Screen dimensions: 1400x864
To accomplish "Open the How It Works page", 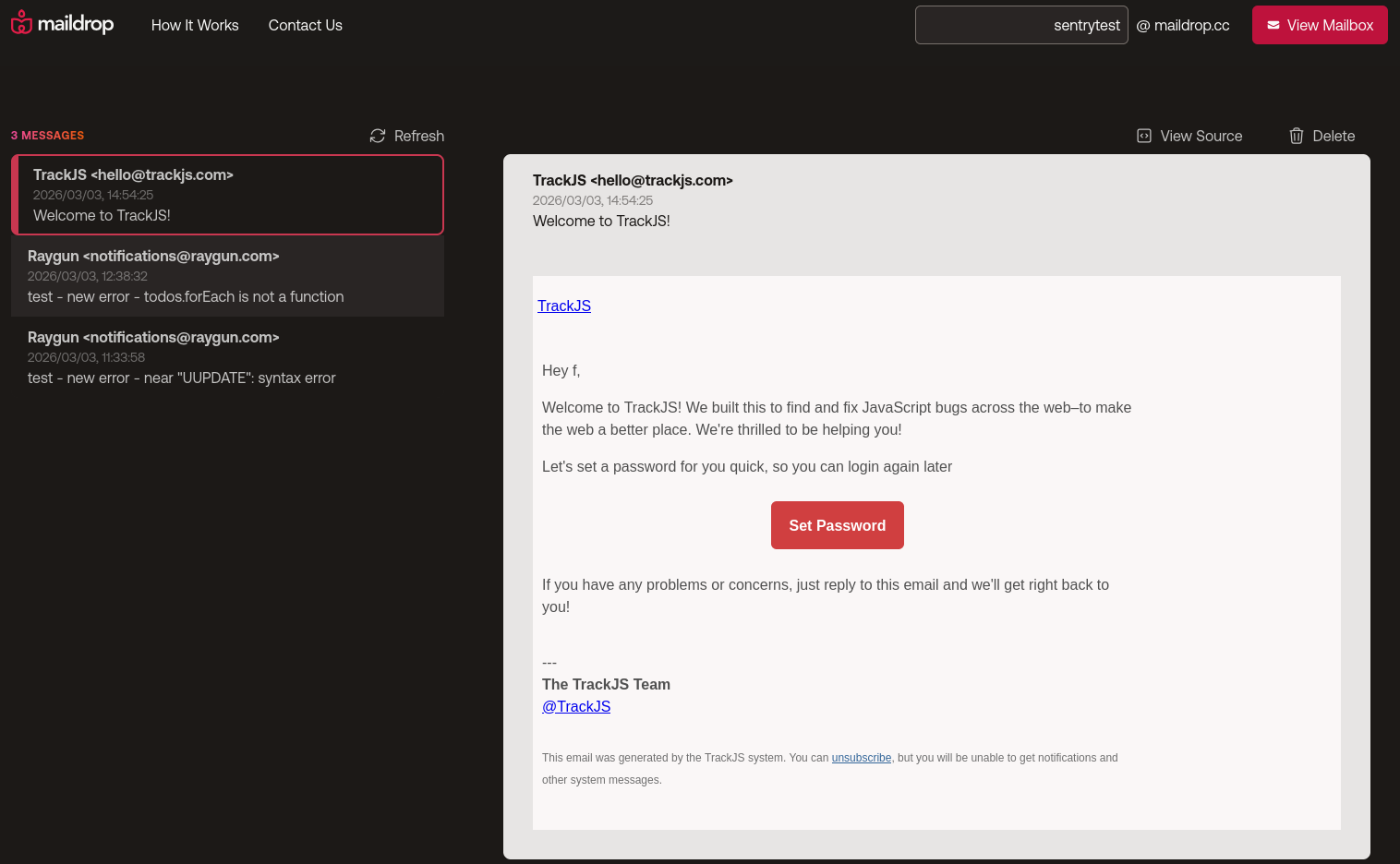I will tap(195, 25).
